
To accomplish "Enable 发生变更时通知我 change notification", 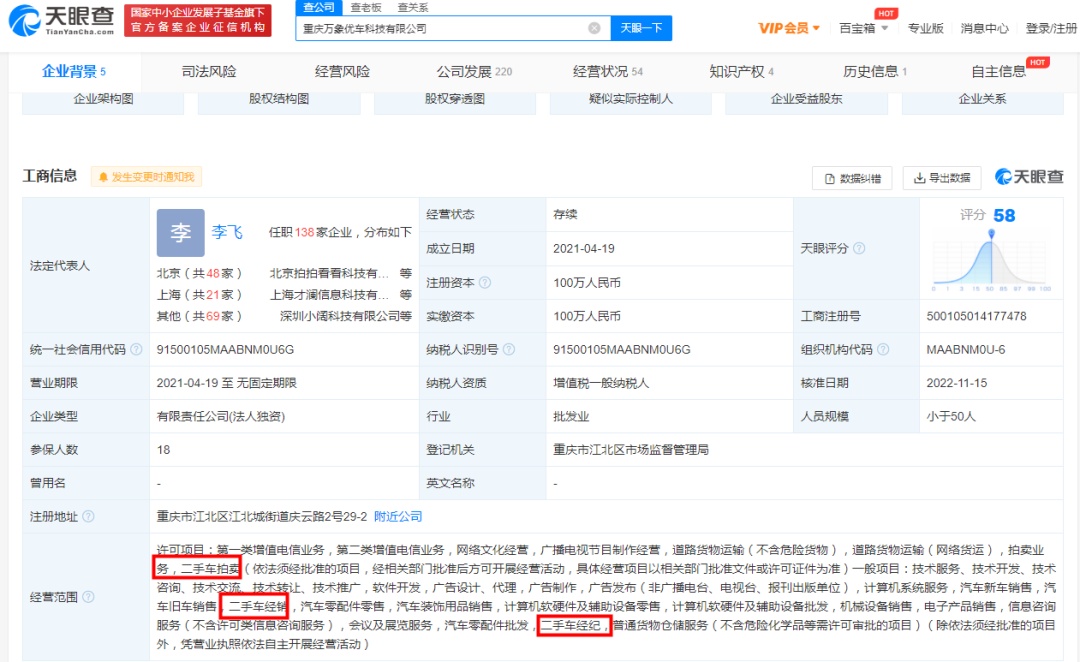I will (147, 177).
